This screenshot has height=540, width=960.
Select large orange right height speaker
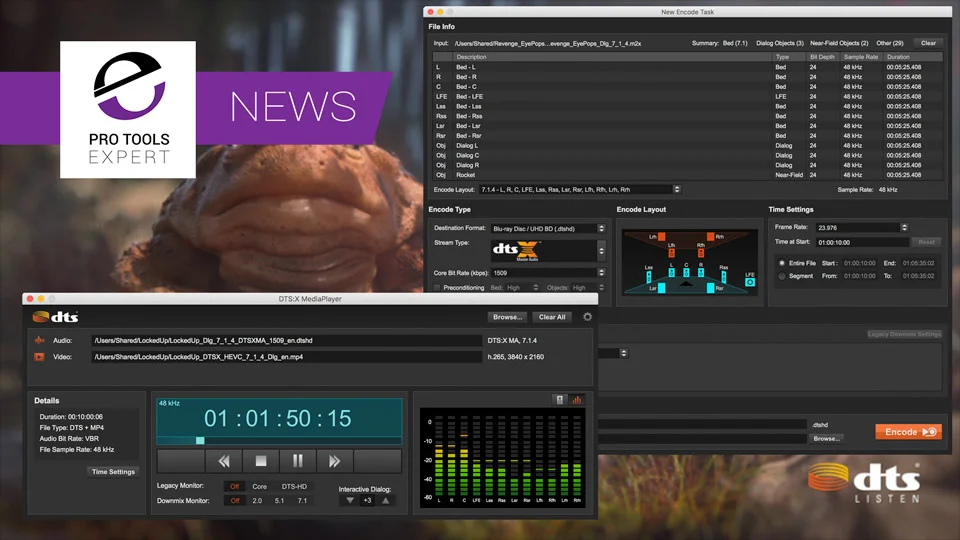710,236
